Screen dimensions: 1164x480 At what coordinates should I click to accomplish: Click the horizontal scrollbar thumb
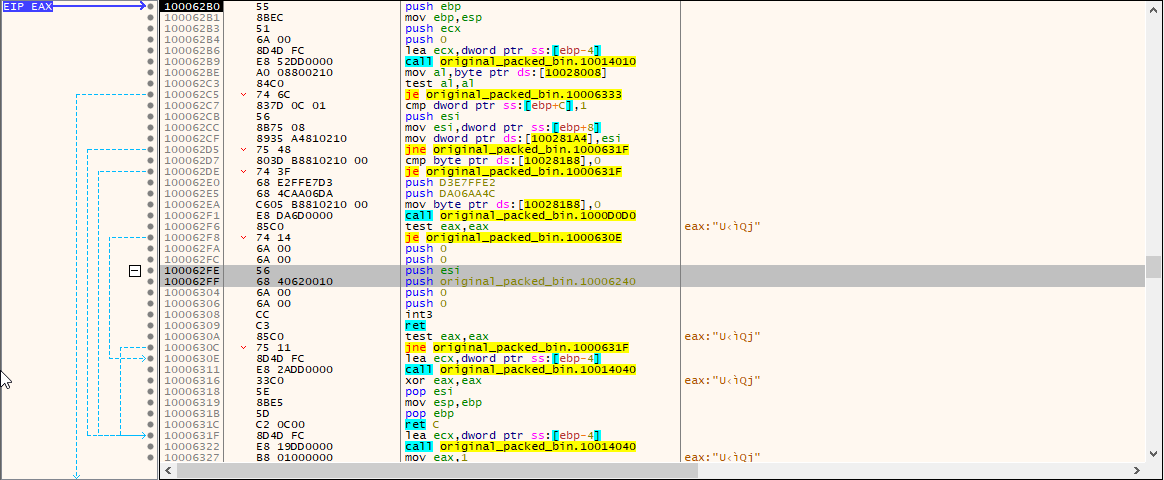click(437, 471)
